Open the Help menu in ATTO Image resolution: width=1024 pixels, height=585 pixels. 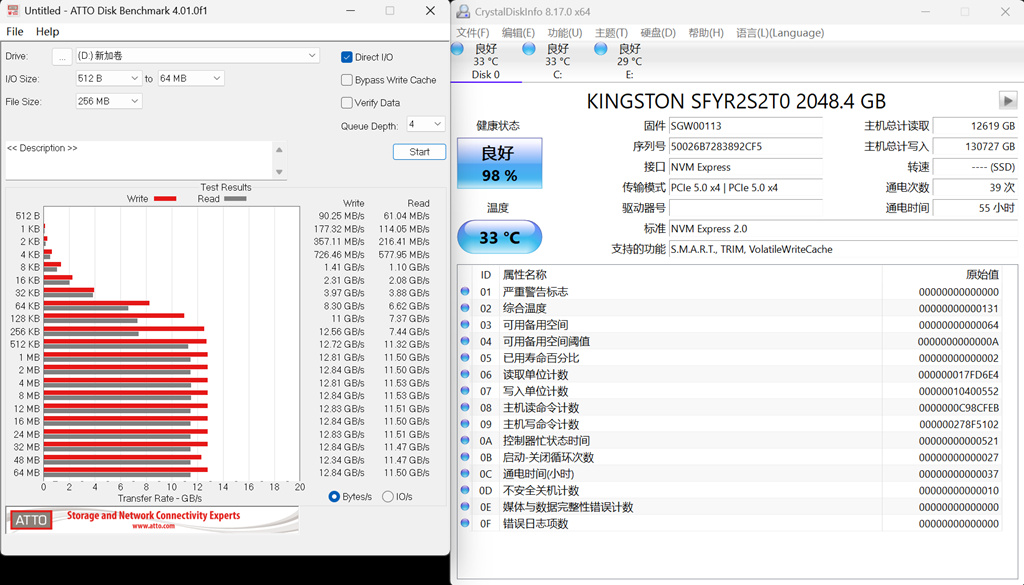pos(47,31)
